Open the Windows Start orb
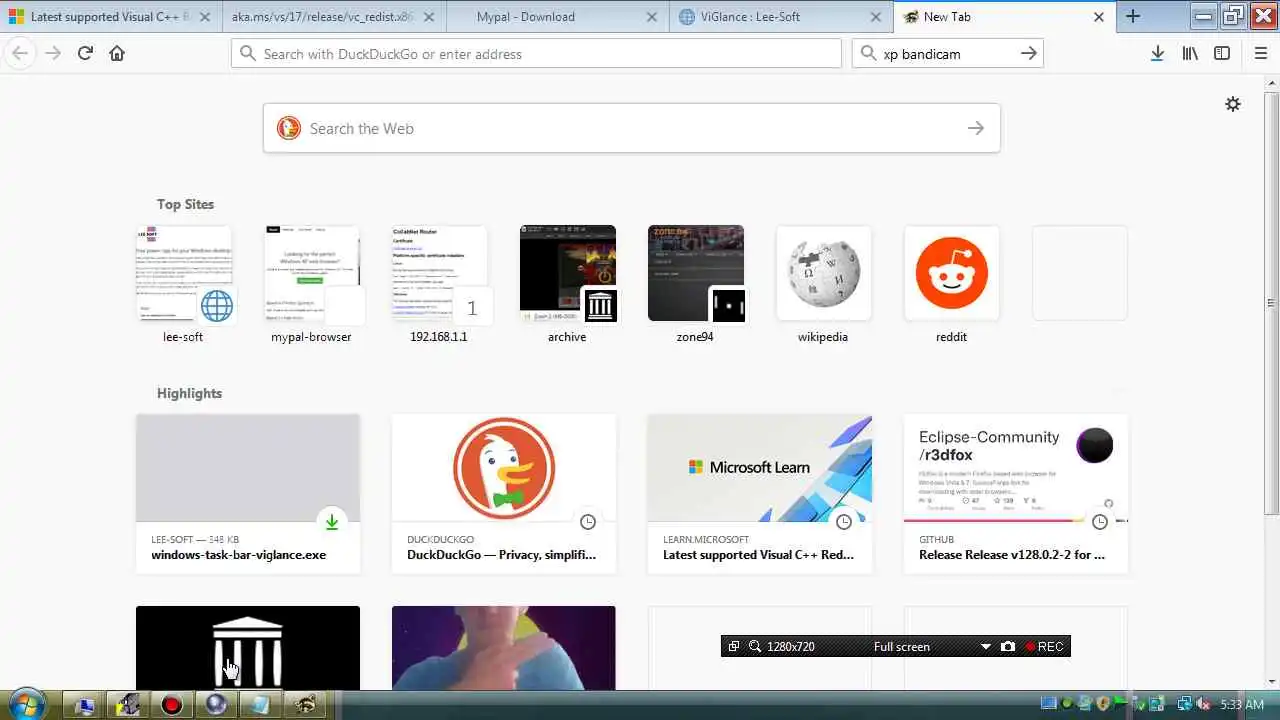The height and width of the screenshot is (720, 1280). 26,704
